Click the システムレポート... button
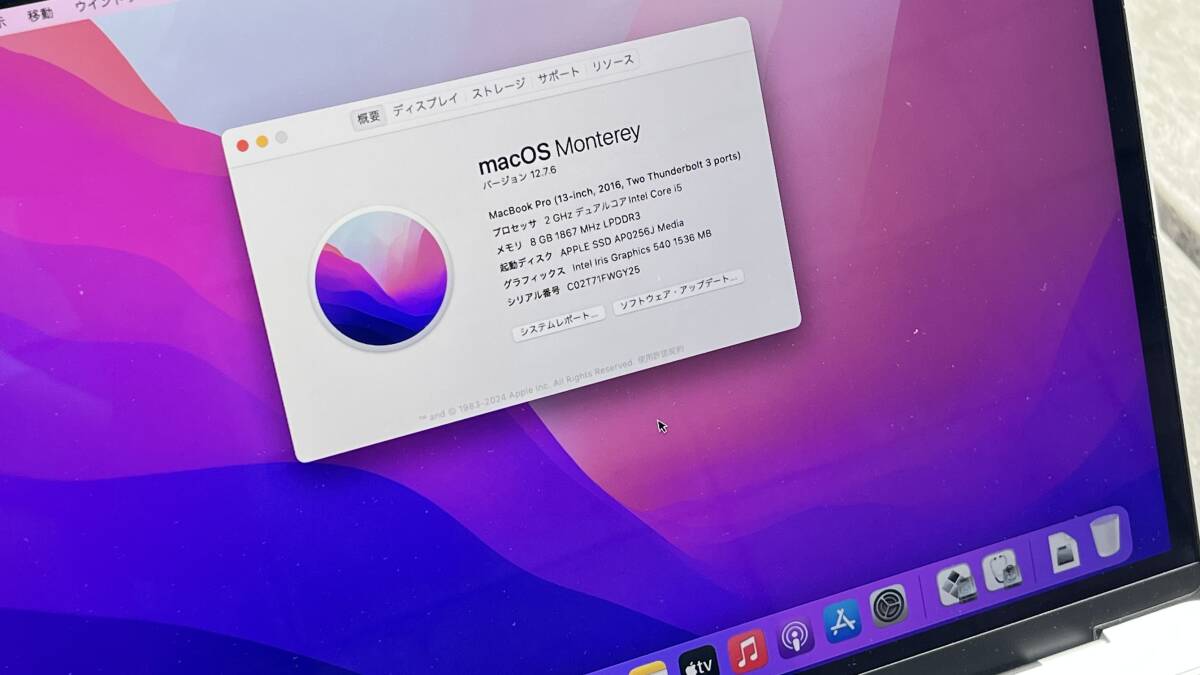 (559, 322)
